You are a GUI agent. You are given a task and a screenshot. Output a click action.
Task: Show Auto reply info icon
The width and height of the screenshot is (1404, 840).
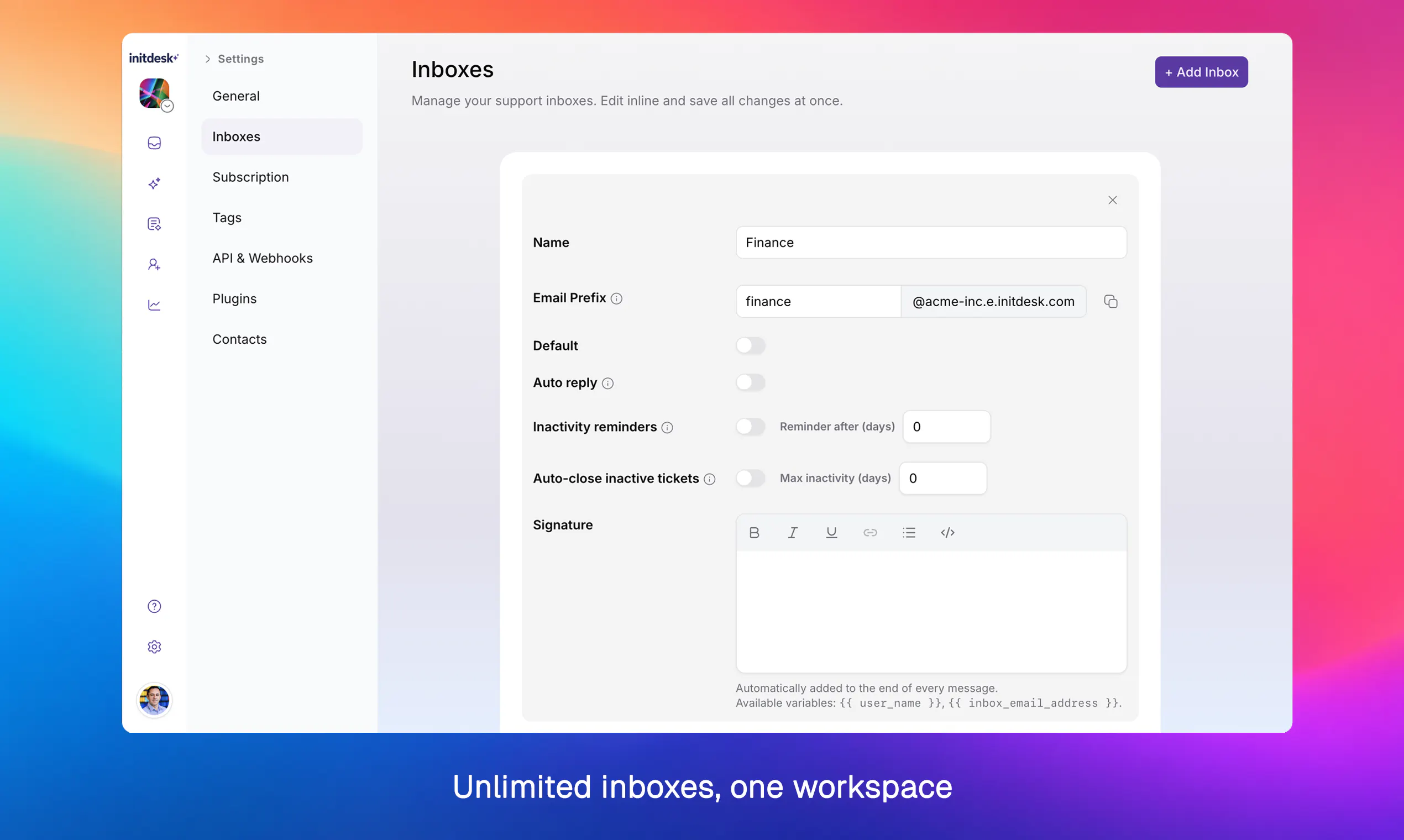[x=607, y=383]
